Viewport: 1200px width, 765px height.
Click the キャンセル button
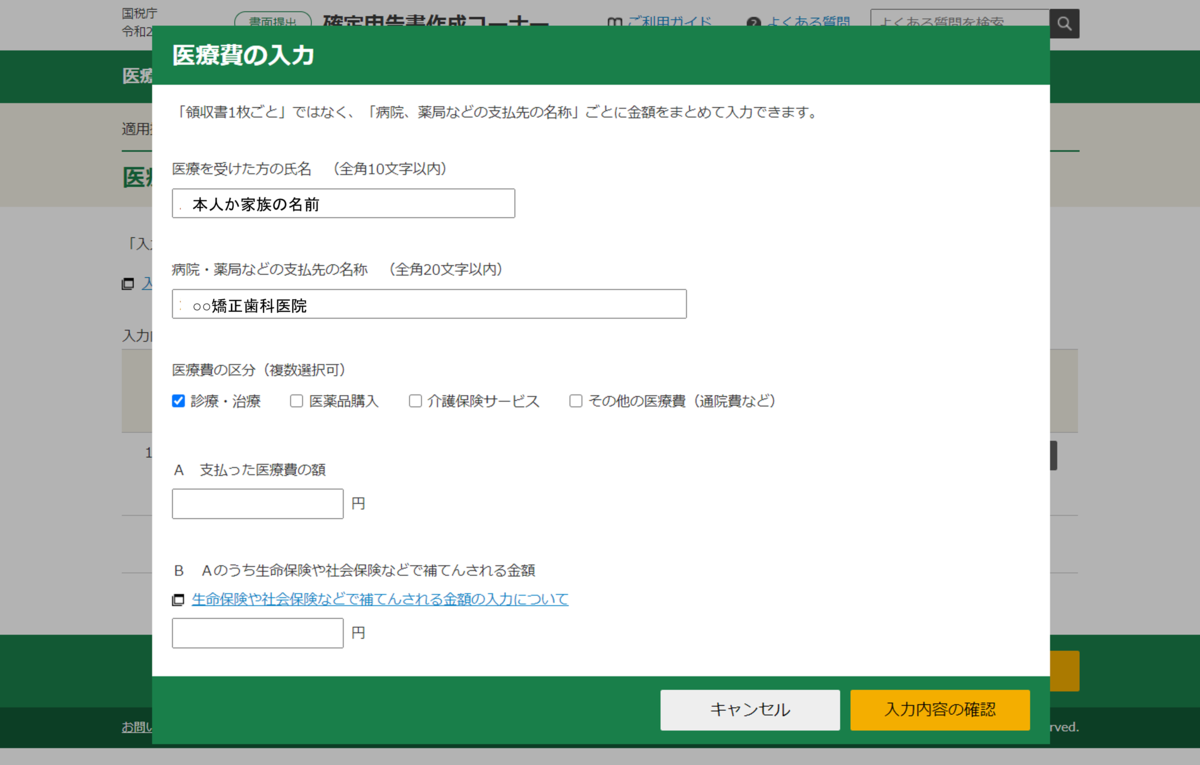point(750,710)
